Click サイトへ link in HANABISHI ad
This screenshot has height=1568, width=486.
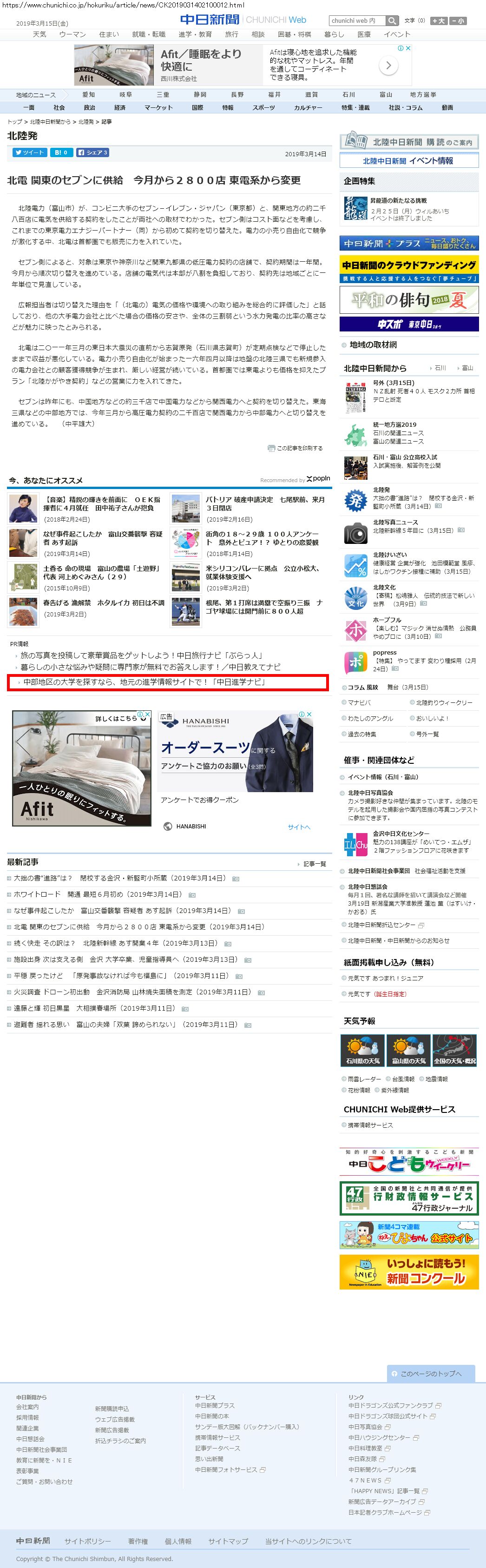(x=299, y=827)
